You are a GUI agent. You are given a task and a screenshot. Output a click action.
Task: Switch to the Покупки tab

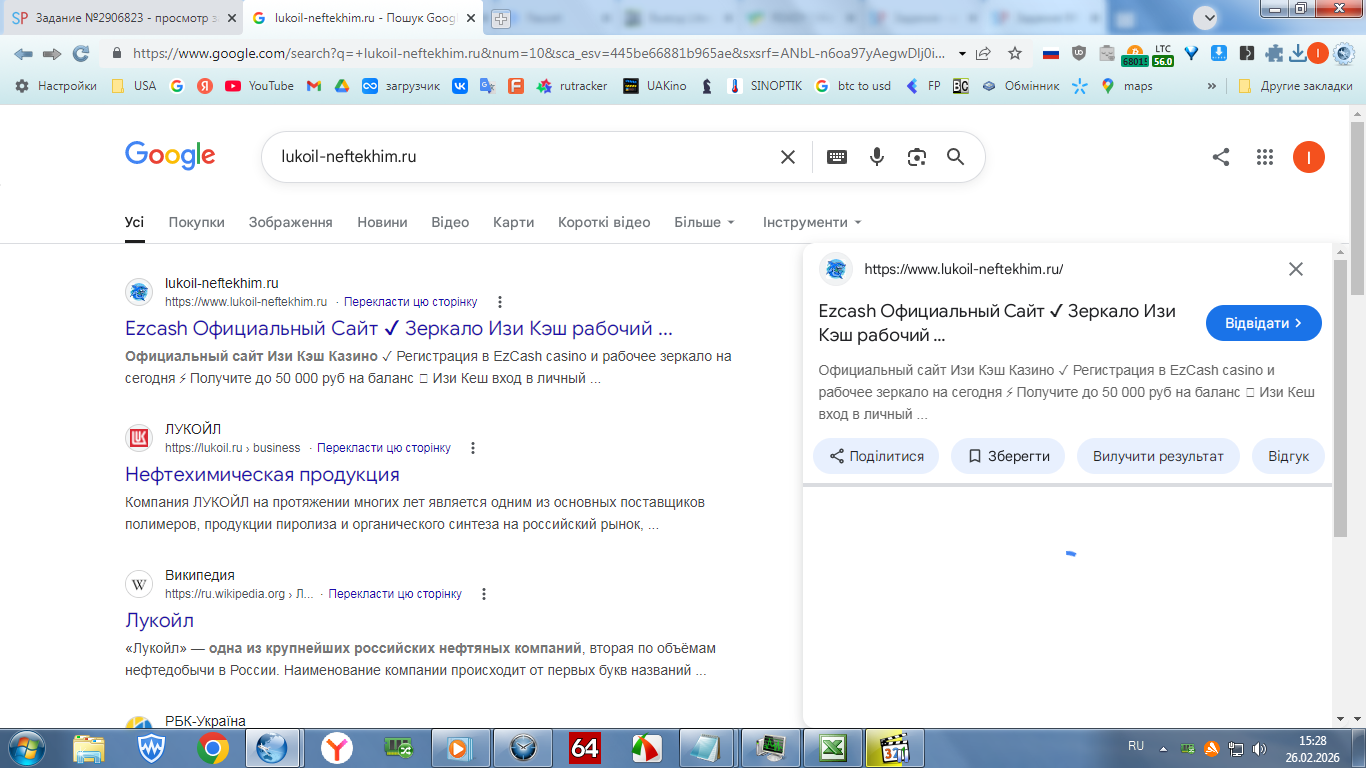pyautogui.click(x=196, y=222)
